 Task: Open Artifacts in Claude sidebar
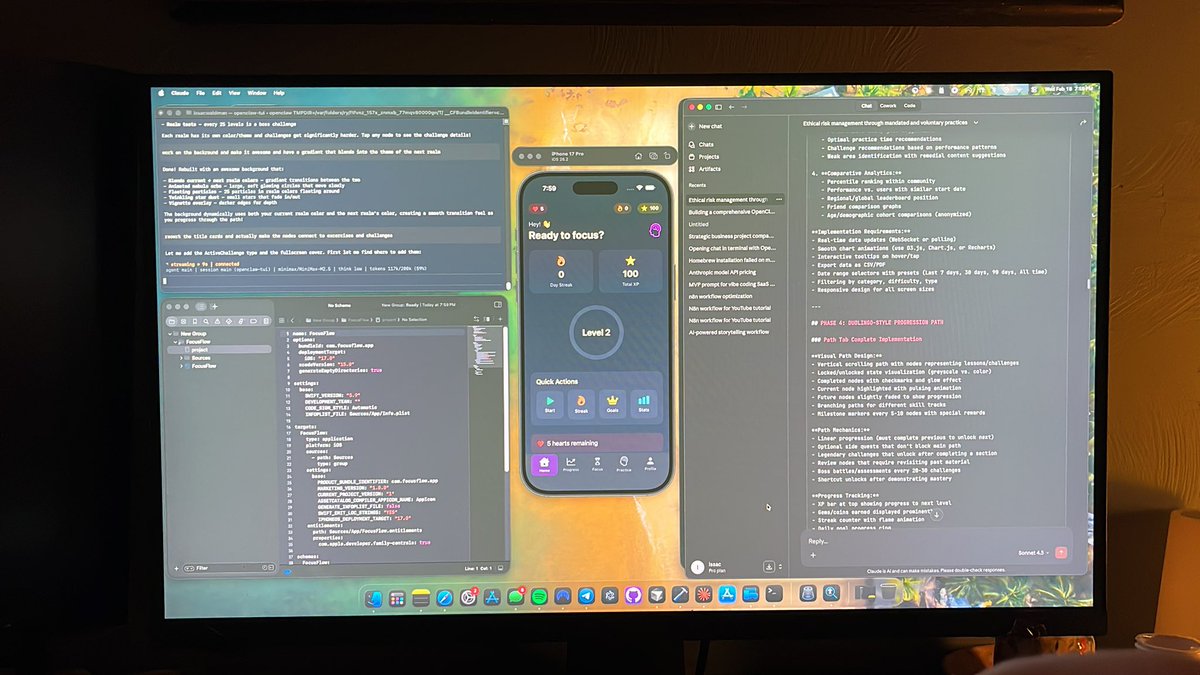pos(703,169)
